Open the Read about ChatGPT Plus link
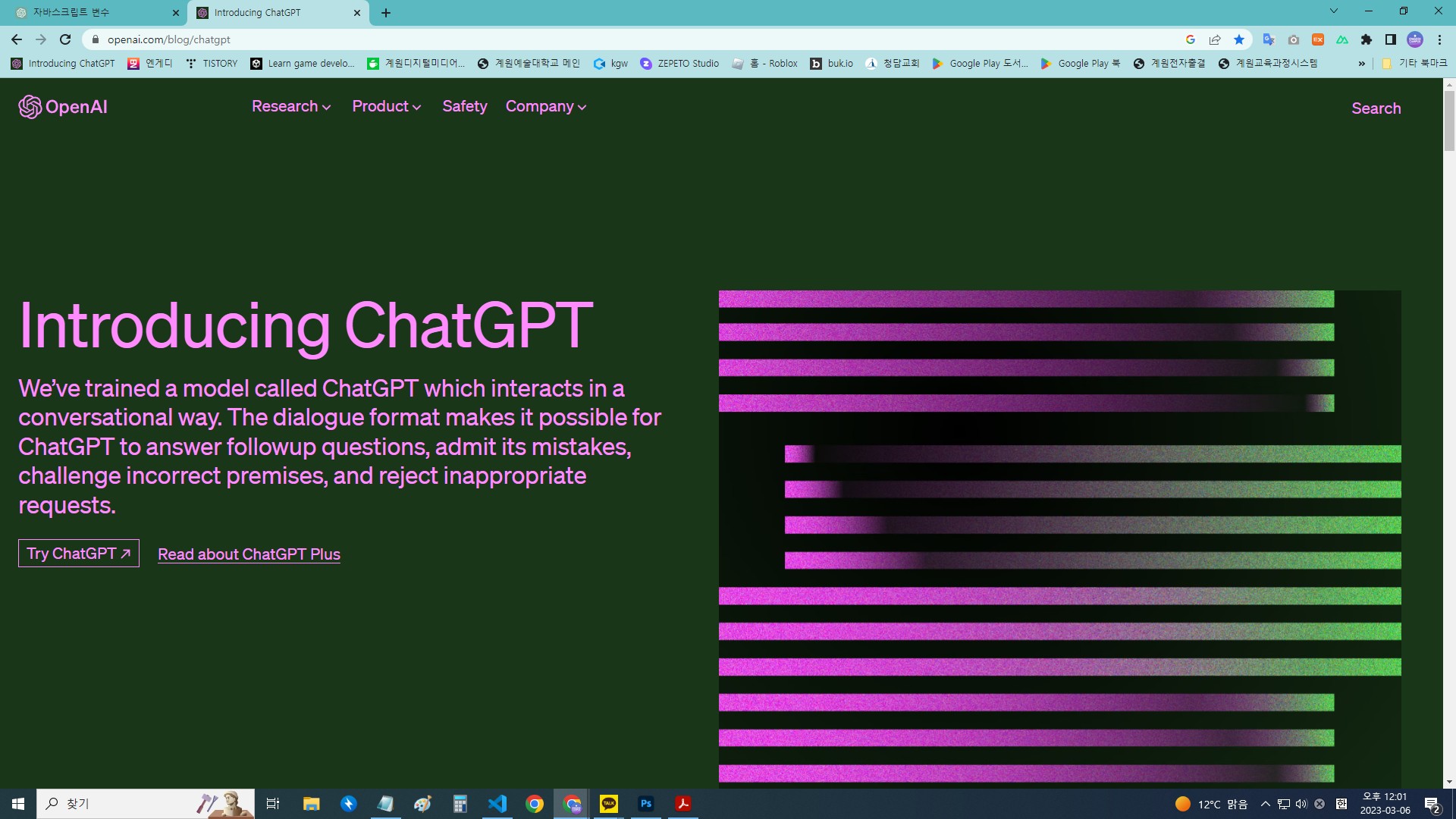1456x819 pixels. click(249, 554)
